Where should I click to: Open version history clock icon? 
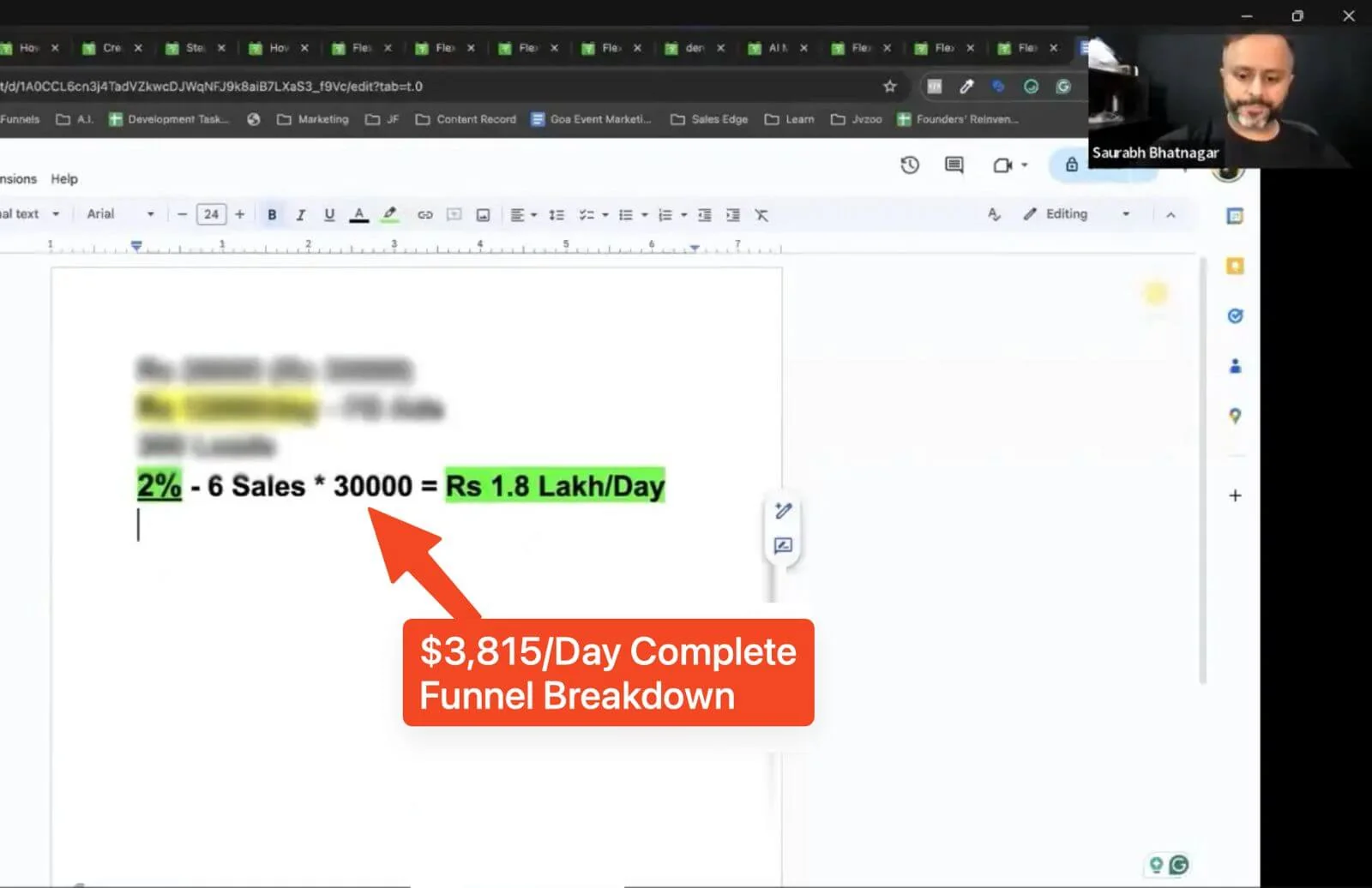pyautogui.click(x=910, y=165)
